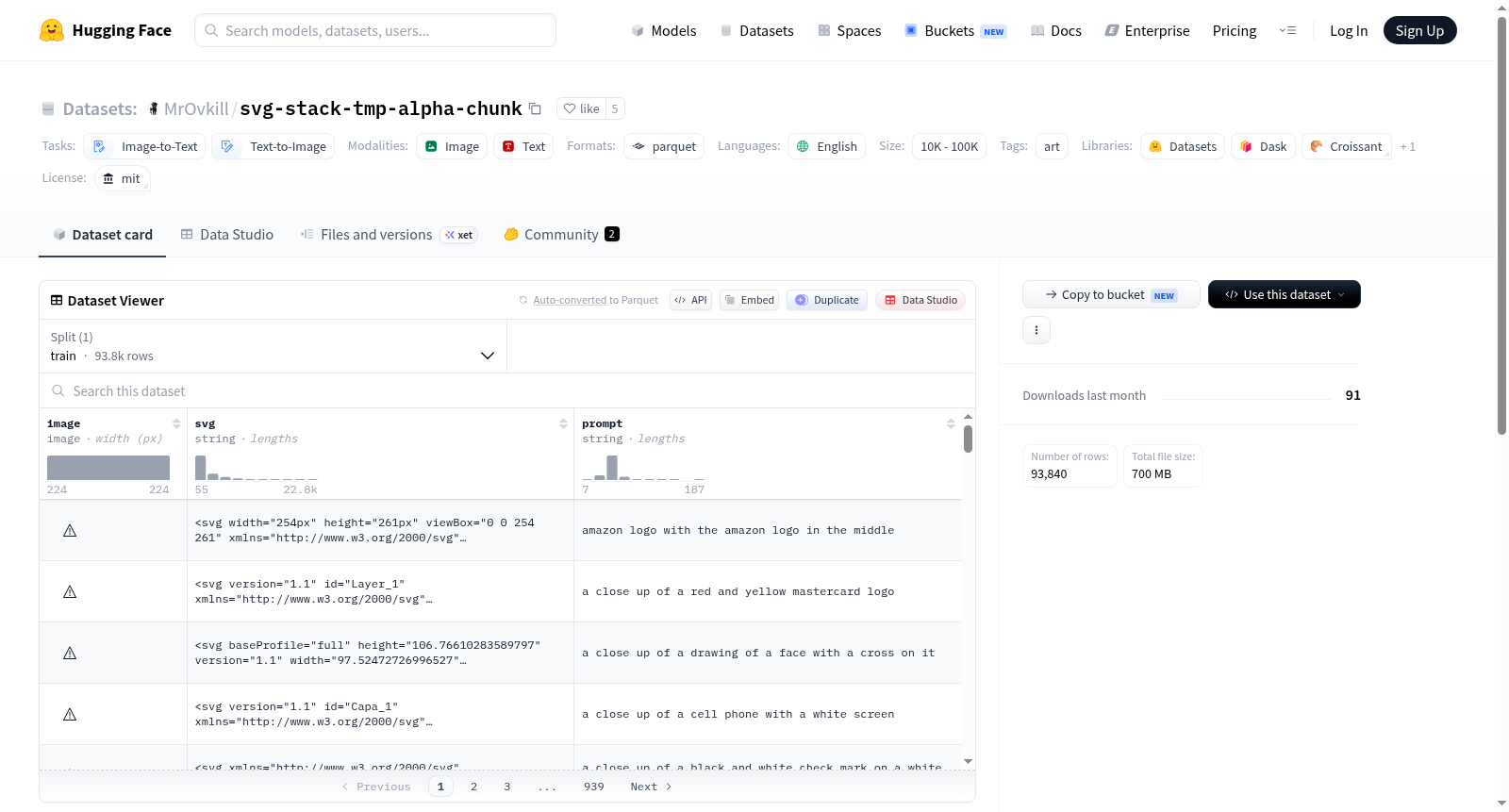Go to Datasets in the top navigation

click(x=756, y=30)
